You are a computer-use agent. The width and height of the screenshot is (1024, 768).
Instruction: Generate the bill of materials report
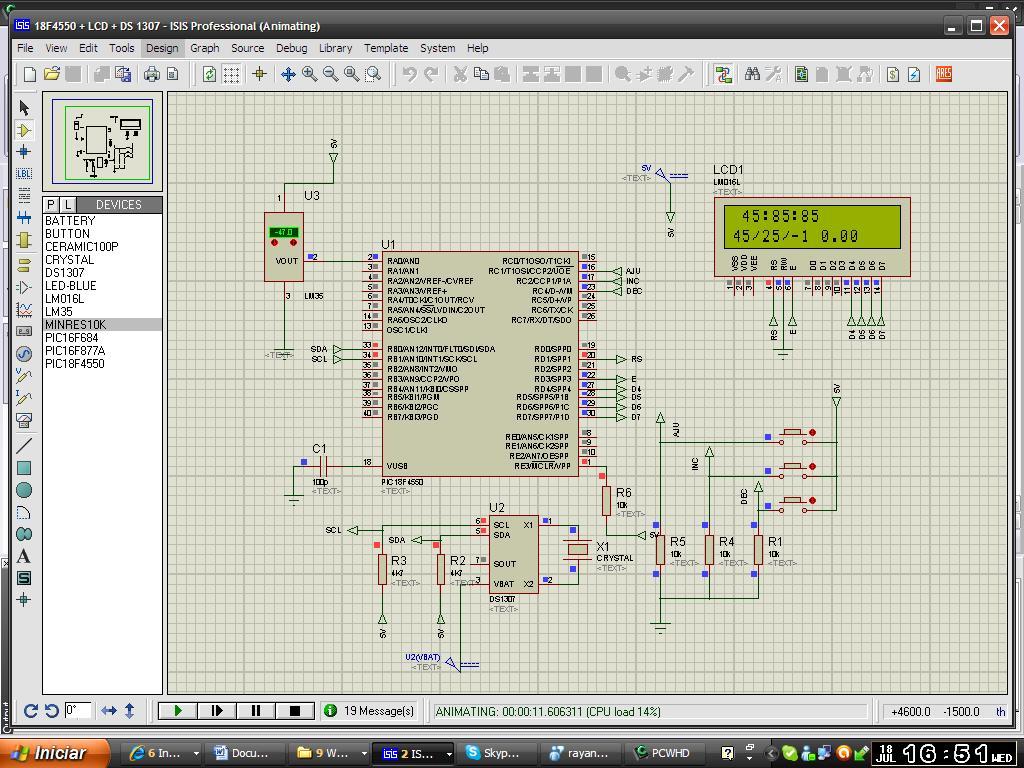point(893,74)
